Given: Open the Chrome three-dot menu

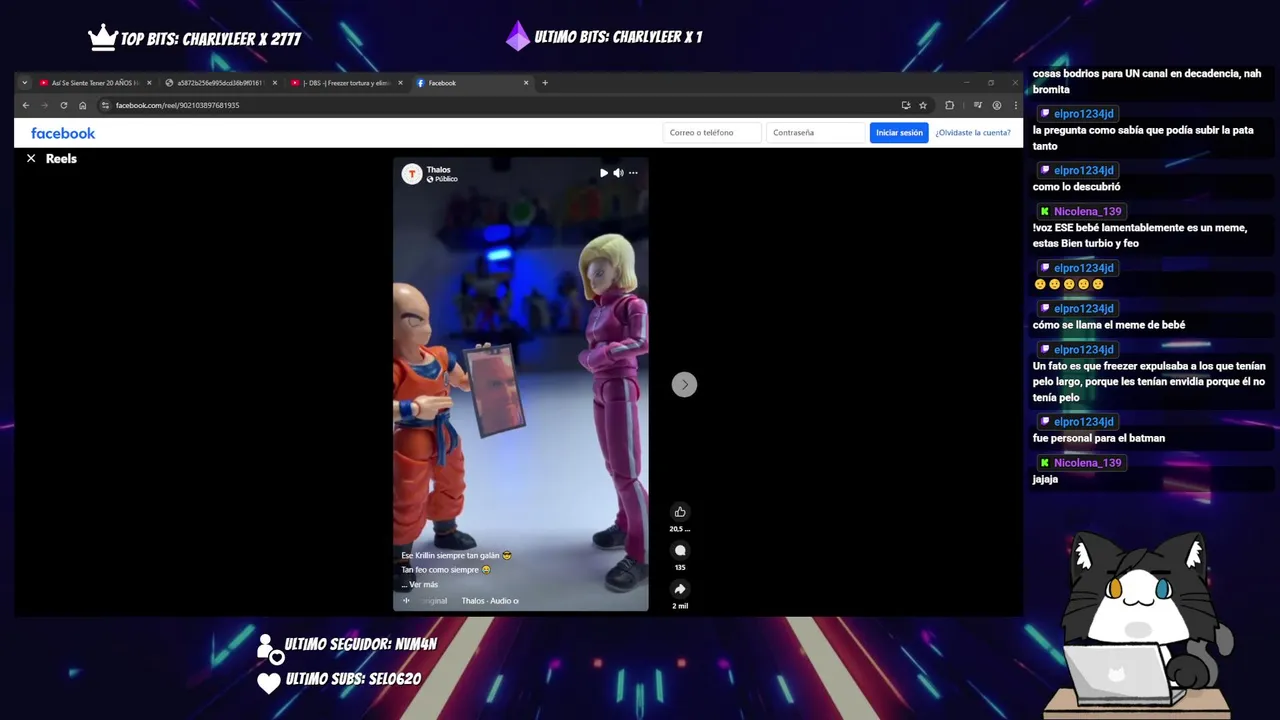Looking at the screenshot, I should (1016, 105).
